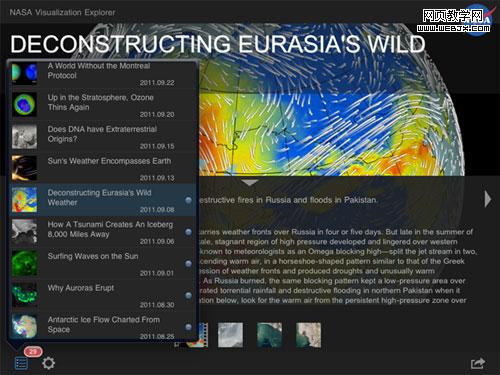Tap the 'fires in Russia and floods in Pakistan' summary
Image resolution: width=500 pixels, height=375 pixels.
pyautogui.click(x=288, y=200)
